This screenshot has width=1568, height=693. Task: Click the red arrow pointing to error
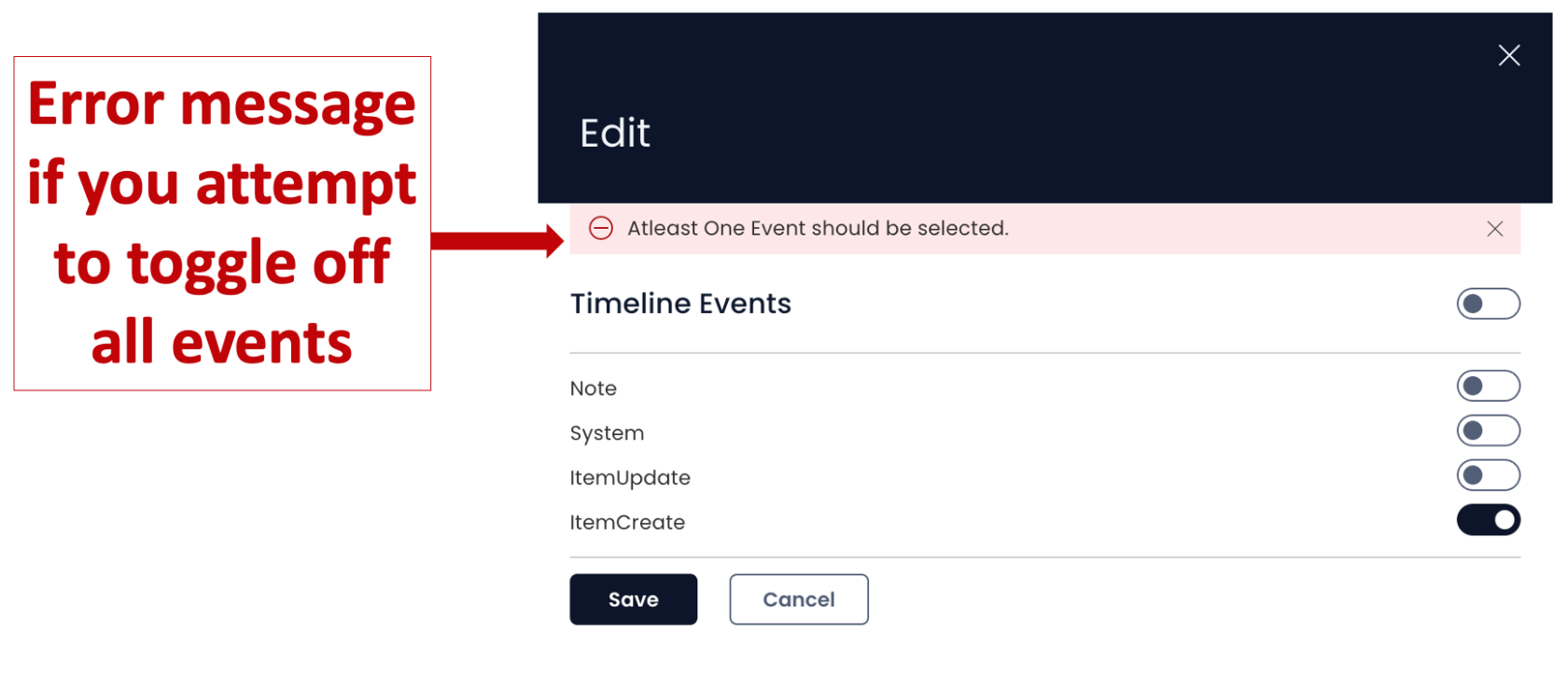(497, 241)
